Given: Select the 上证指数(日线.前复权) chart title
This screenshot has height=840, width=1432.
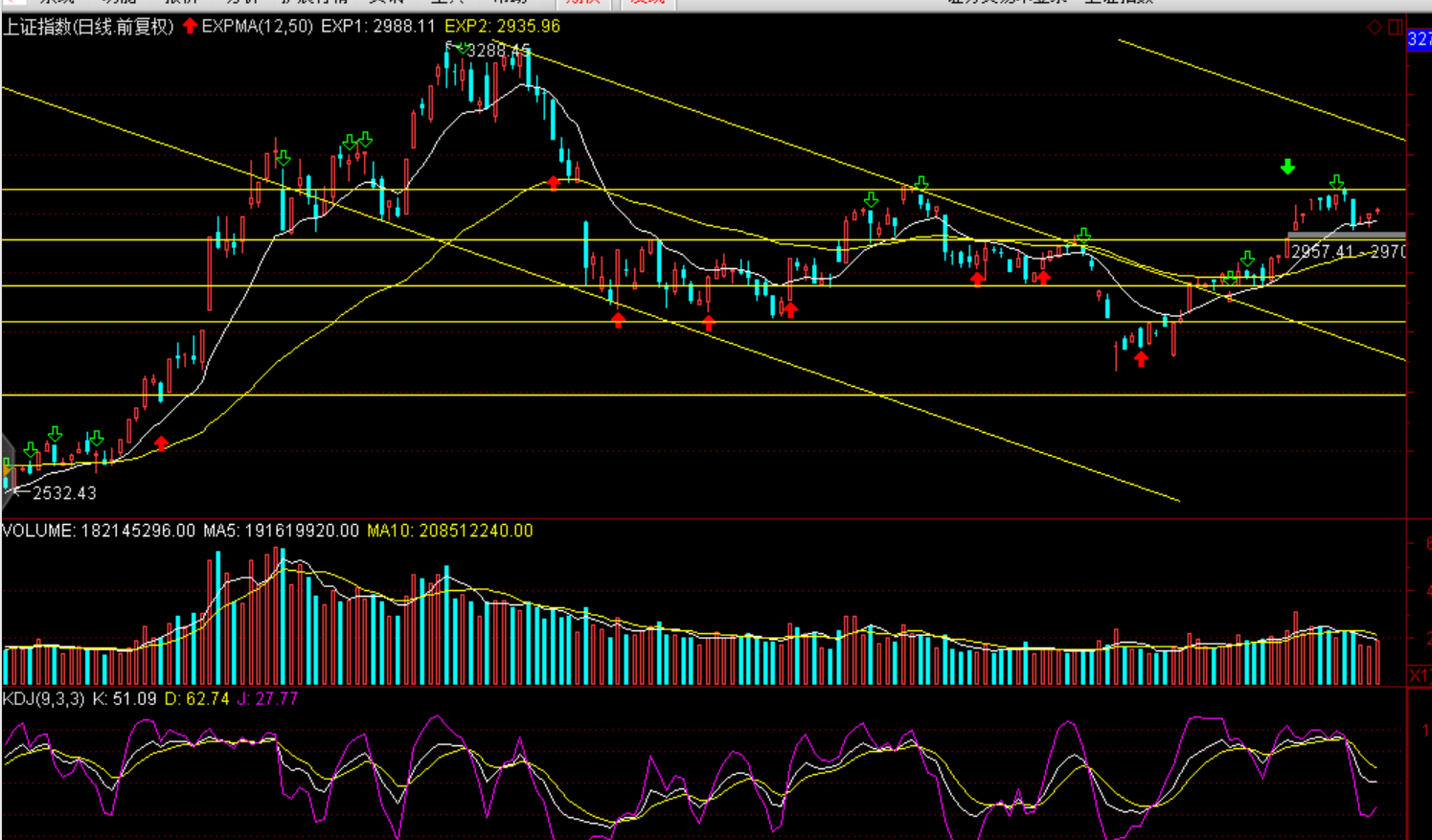Looking at the screenshot, I should [x=88, y=27].
